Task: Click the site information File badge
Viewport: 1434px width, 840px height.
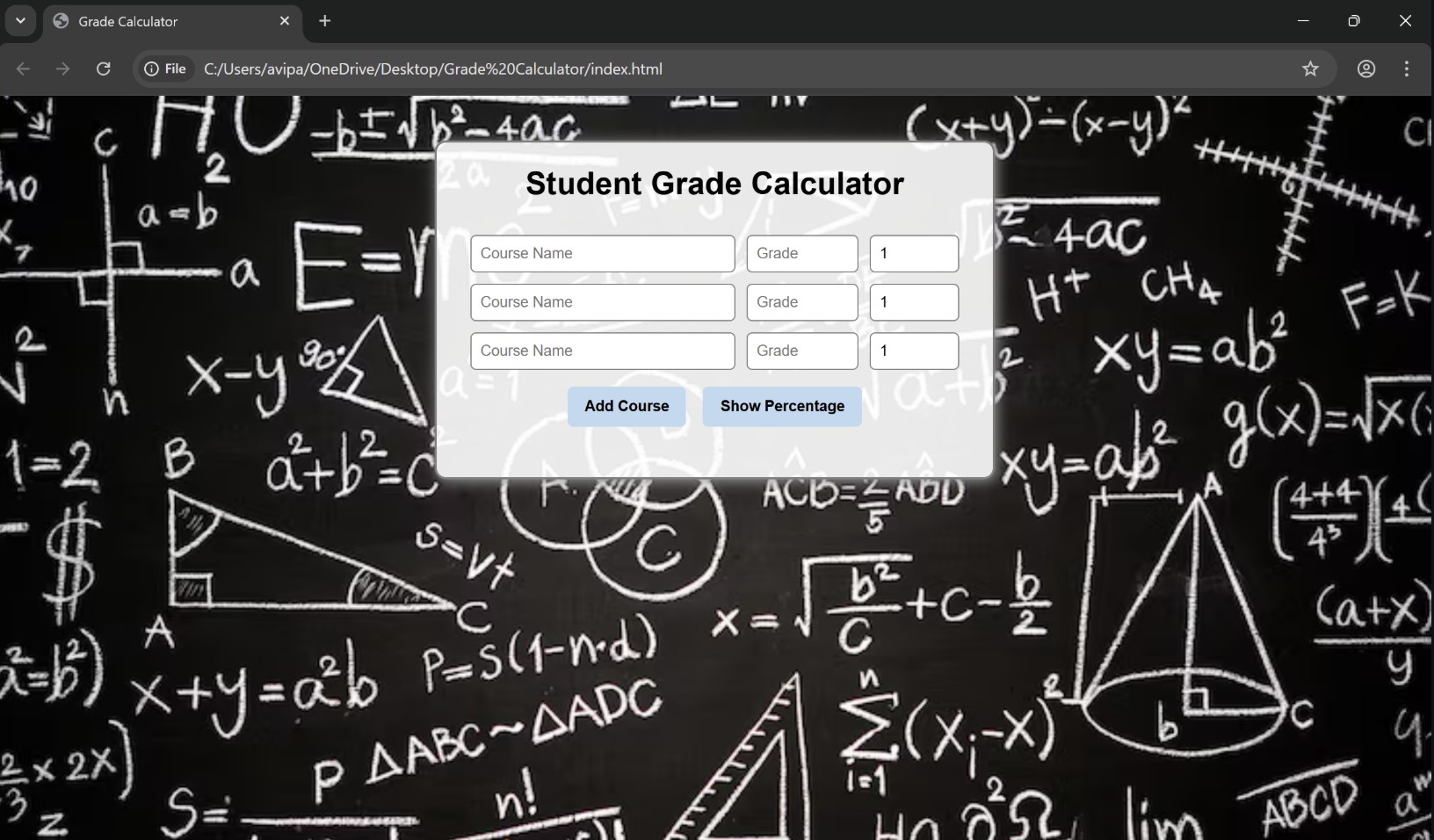Action: 165,69
